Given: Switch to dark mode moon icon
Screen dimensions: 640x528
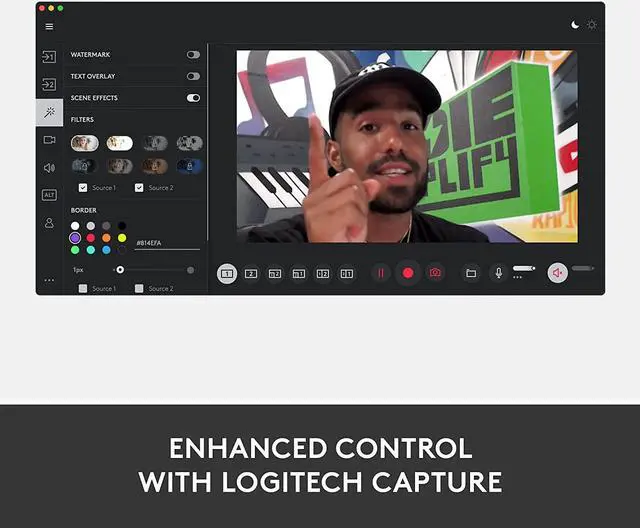Looking at the screenshot, I should coord(575,25).
